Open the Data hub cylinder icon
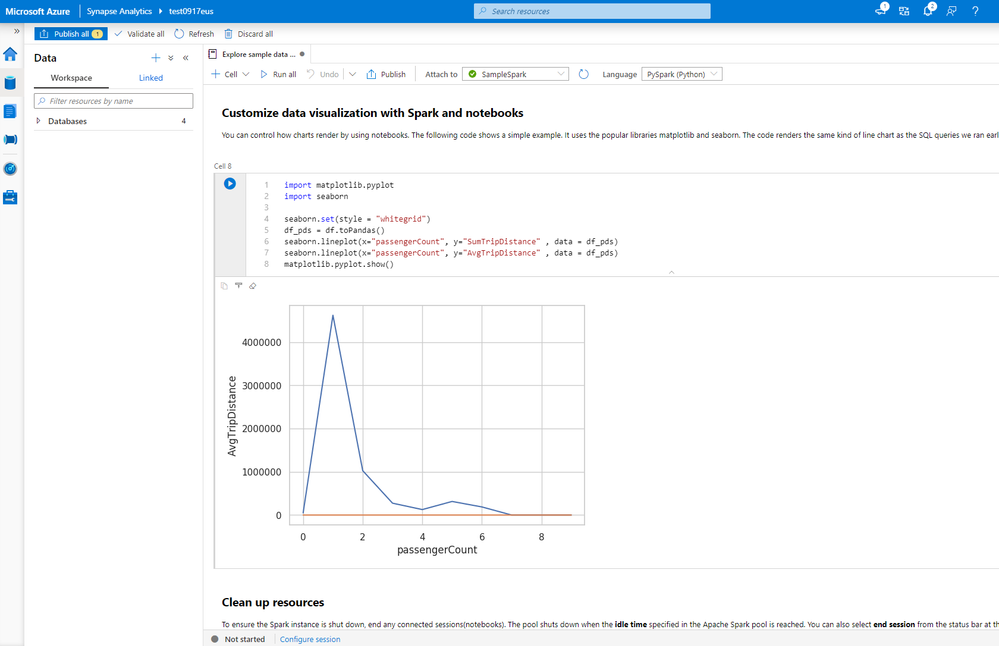 coord(10,83)
